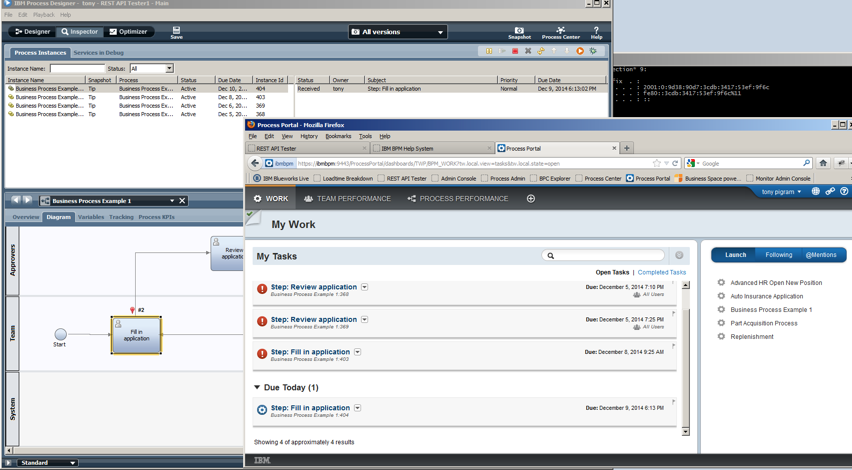
Task: Click the orange run play icon
Action: [580, 51]
